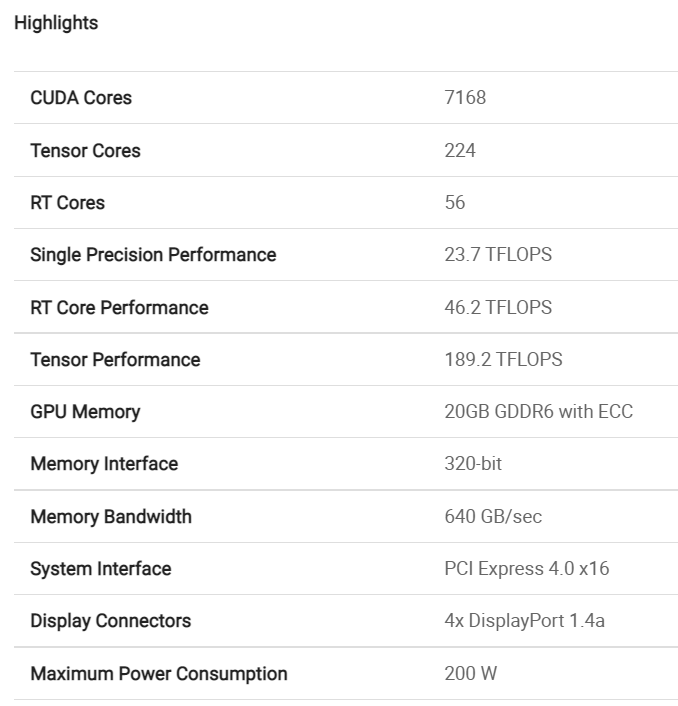This screenshot has width=678, height=706.
Task: Click the 224 tensor cores value
Action: (x=460, y=151)
